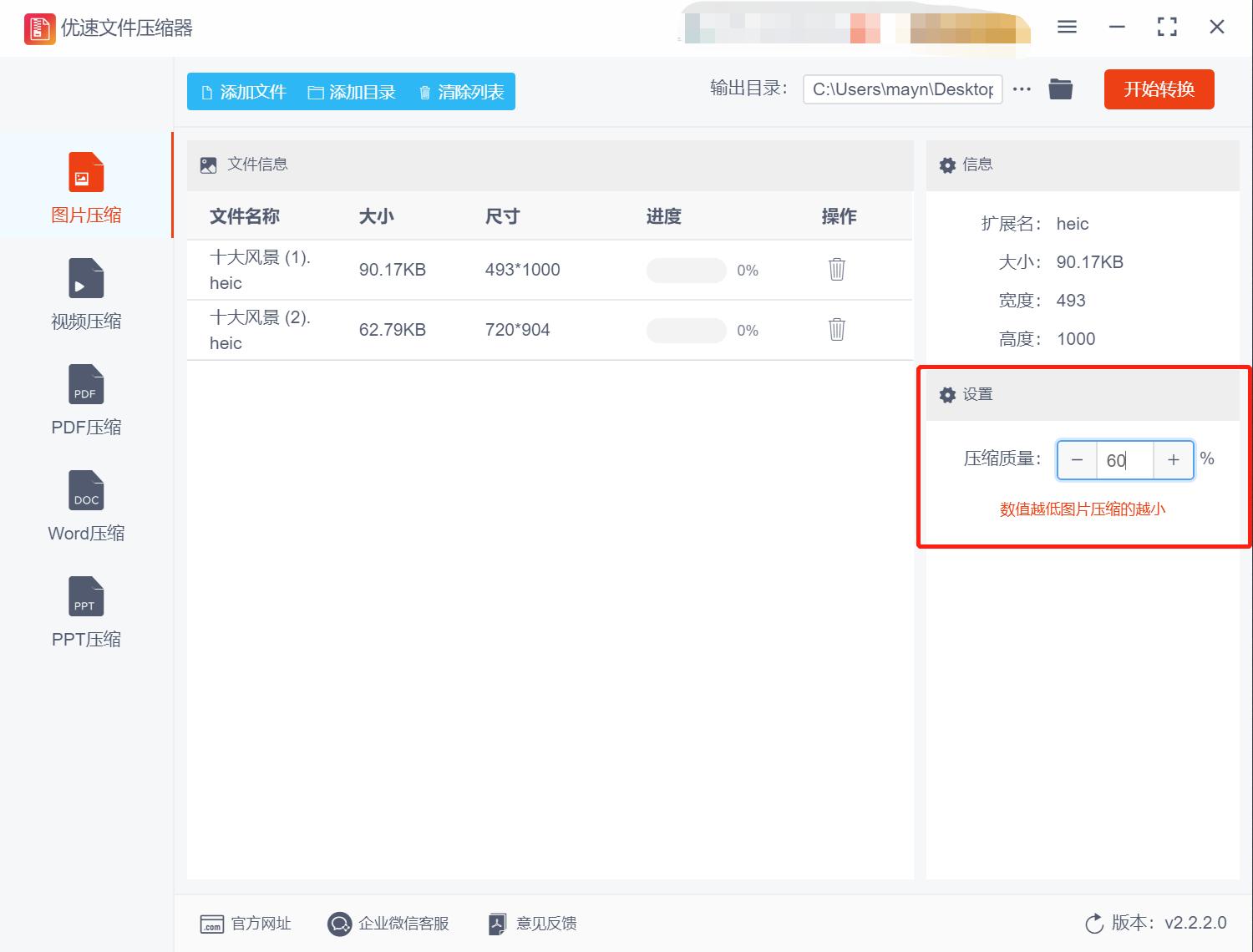This screenshot has width=1253, height=952.
Task: Click the settings gear next to 设置
Action: (x=947, y=394)
